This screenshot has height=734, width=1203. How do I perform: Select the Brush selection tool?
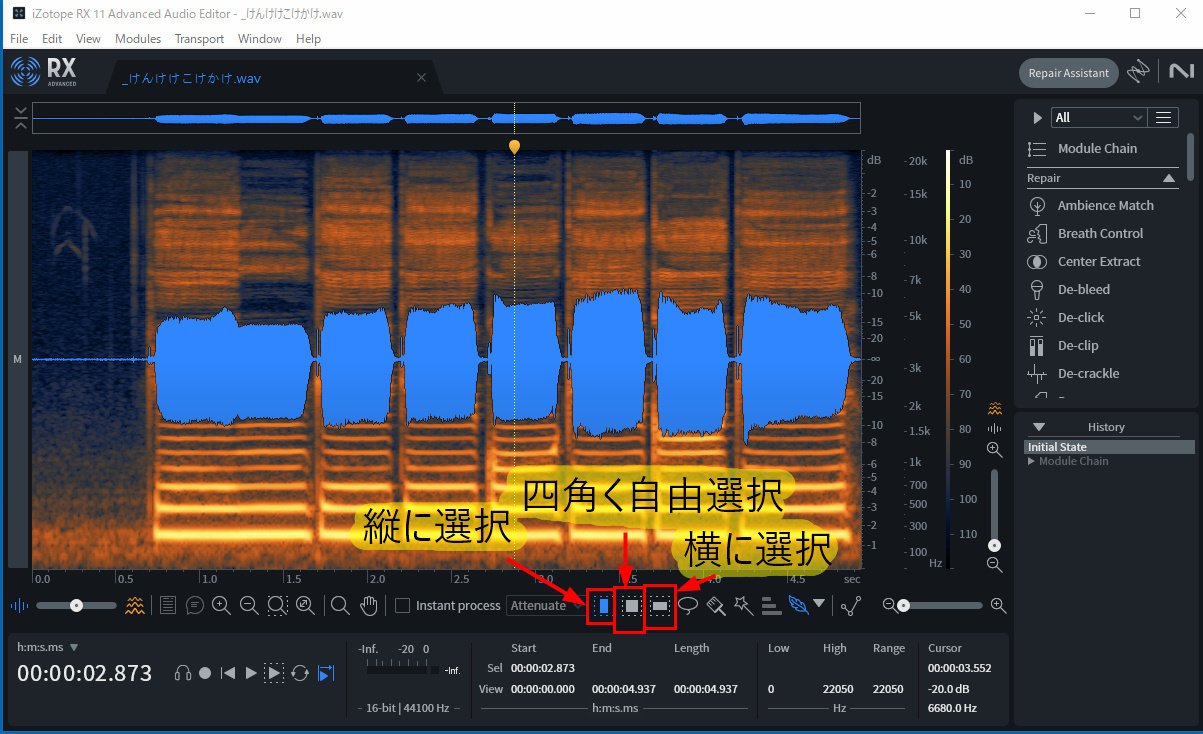(x=716, y=605)
